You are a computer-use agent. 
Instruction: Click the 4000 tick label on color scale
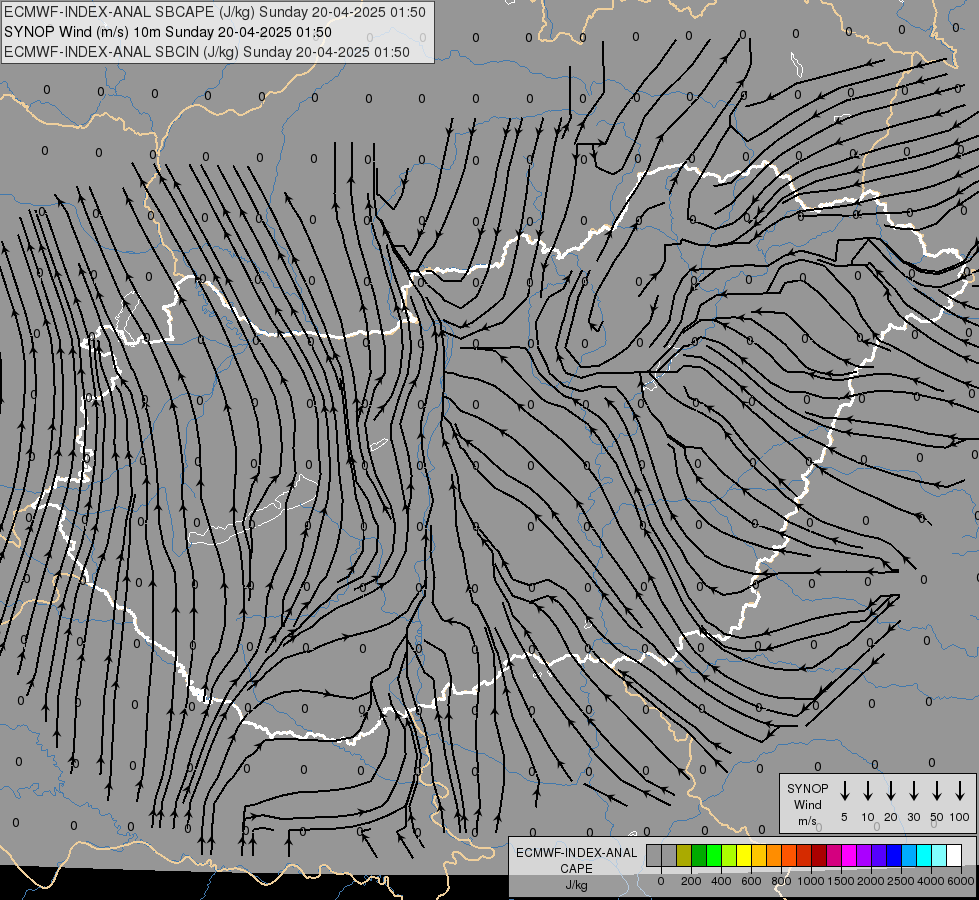coord(931,881)
